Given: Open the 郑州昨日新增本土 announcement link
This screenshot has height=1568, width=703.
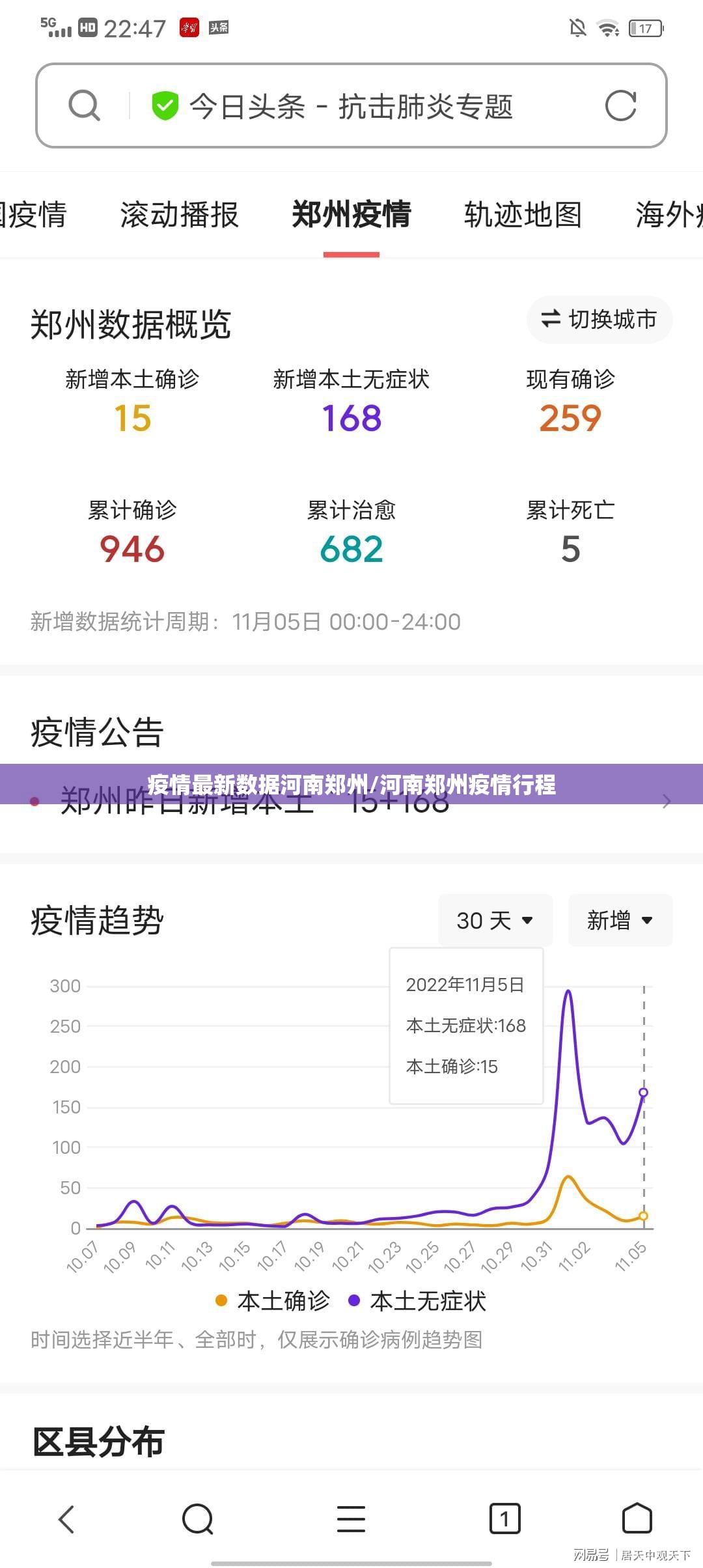Looking at the screenshot, I should click(254, 802).
